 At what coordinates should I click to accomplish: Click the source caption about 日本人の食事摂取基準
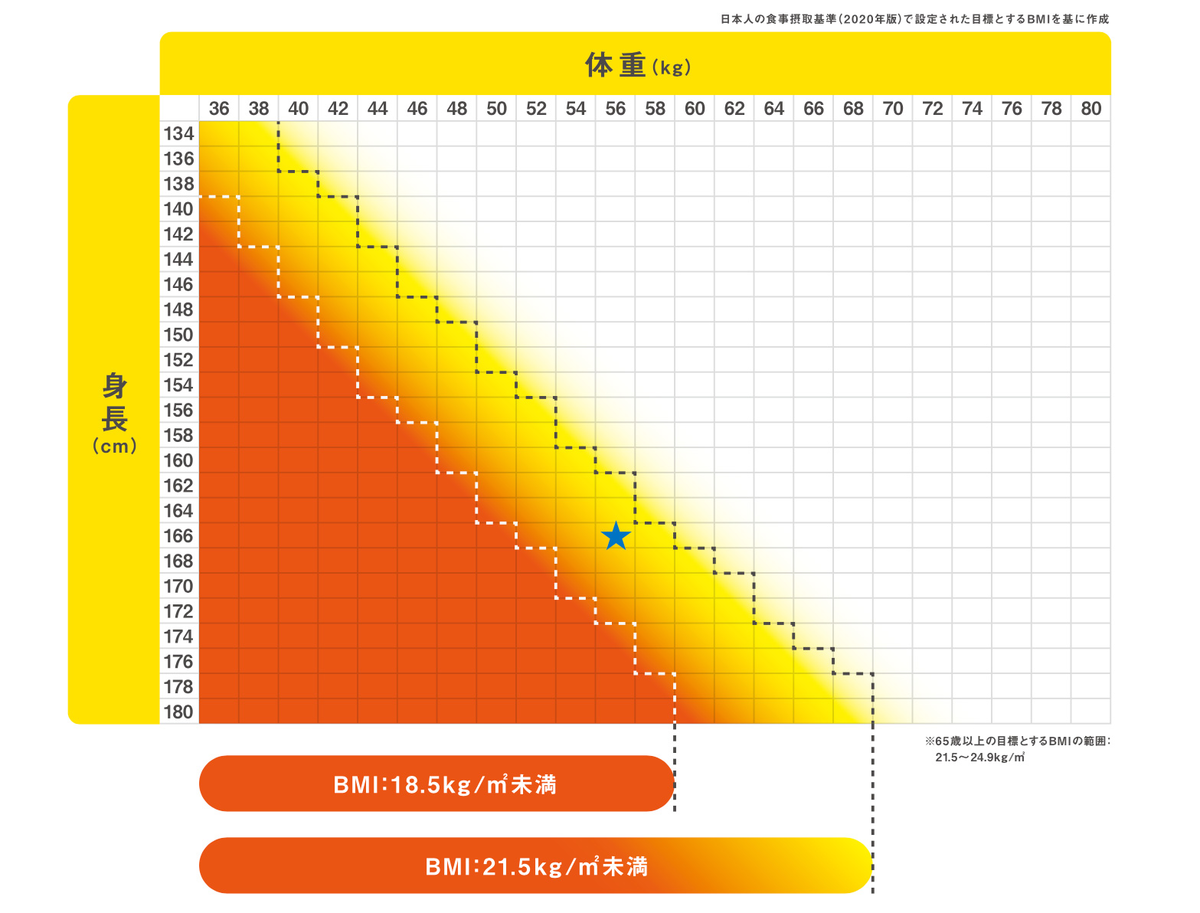pos(914,19)
